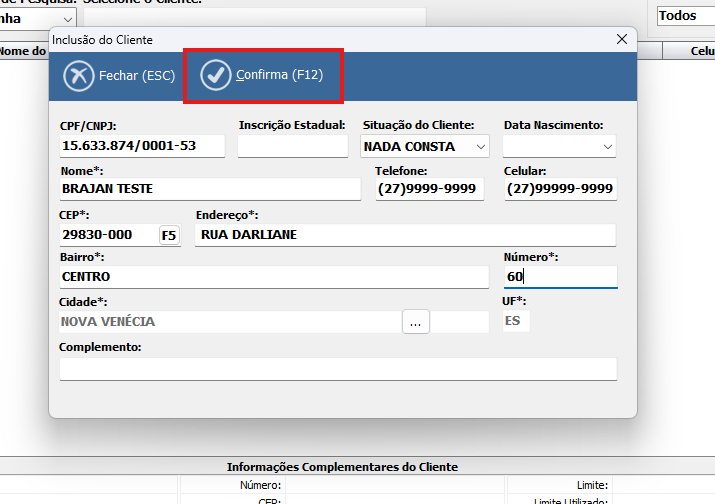Focus the Inscrição Estadual field

pyautogui.click(x=292, y=146)
